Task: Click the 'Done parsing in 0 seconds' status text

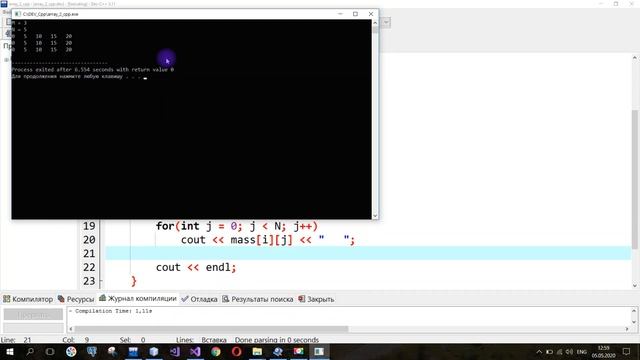Action: pos(277,340)
